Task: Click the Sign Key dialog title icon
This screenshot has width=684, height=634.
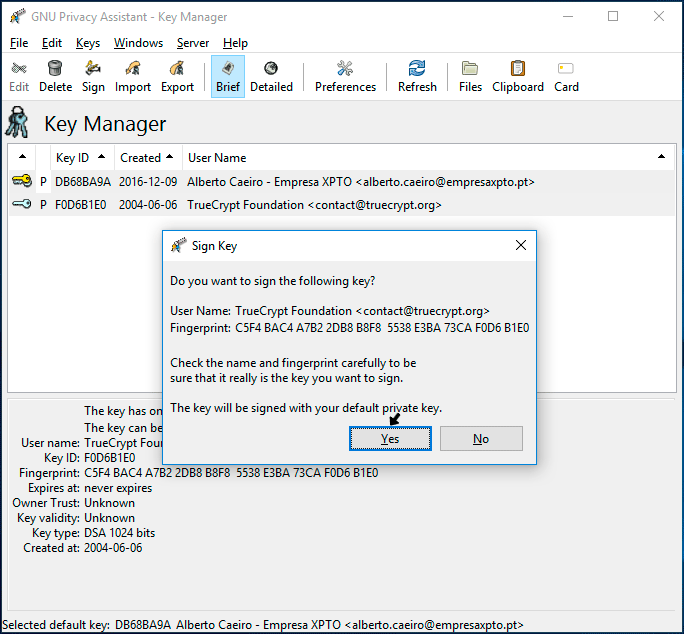Action: click(x=178, y=245)
